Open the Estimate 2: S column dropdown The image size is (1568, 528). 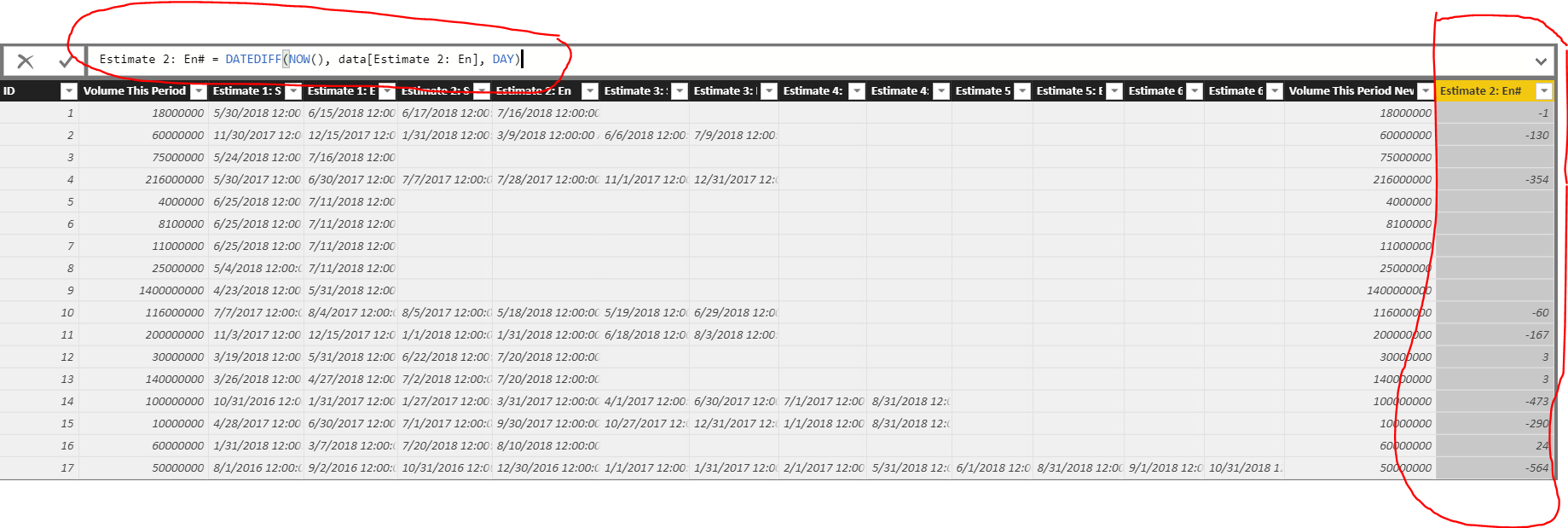(482, 91)
